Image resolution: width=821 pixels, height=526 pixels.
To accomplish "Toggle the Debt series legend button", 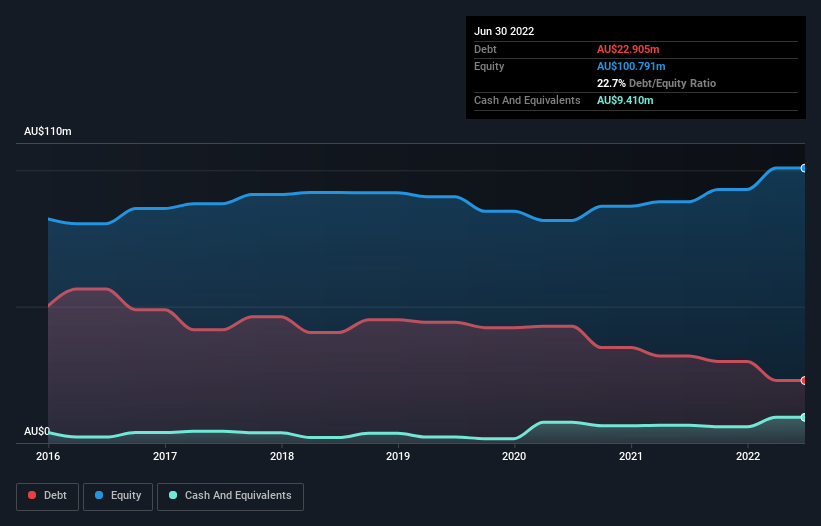I will (x=47, y=496).
